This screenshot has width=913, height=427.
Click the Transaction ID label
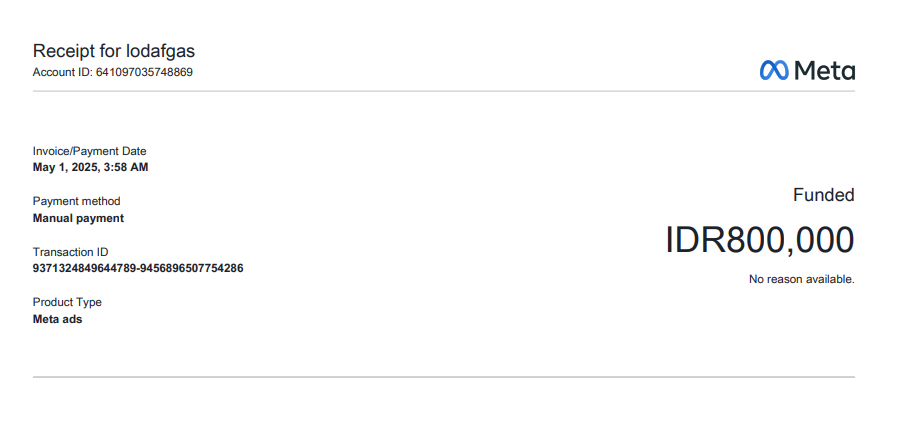coord(70,252)
